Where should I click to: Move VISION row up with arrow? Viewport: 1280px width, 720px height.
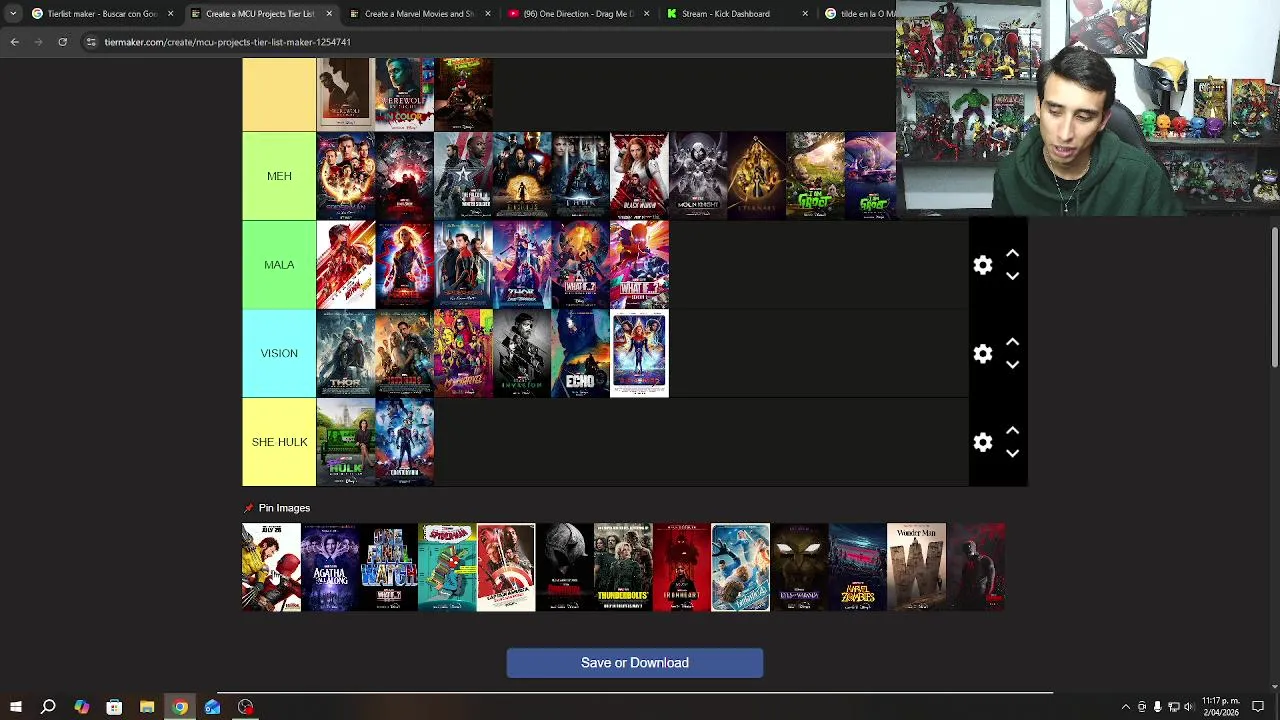(1012, 343)
